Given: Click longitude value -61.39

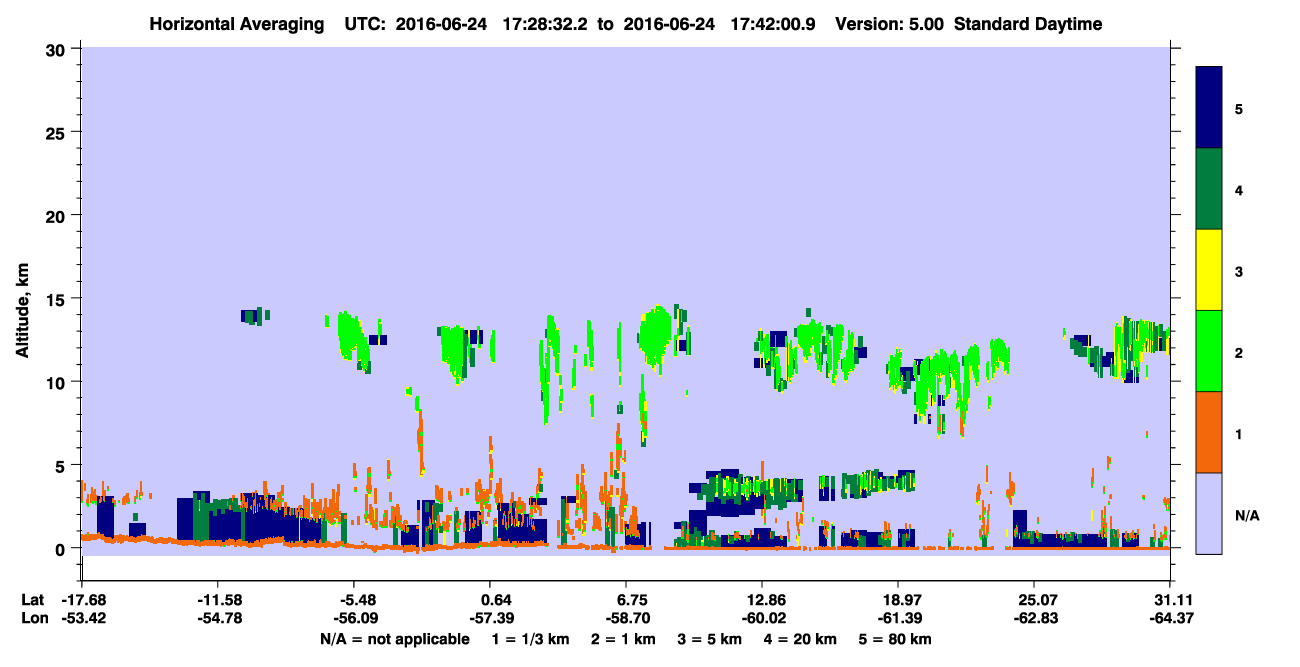Looking at the screenshot, I should tap(898, 618).
